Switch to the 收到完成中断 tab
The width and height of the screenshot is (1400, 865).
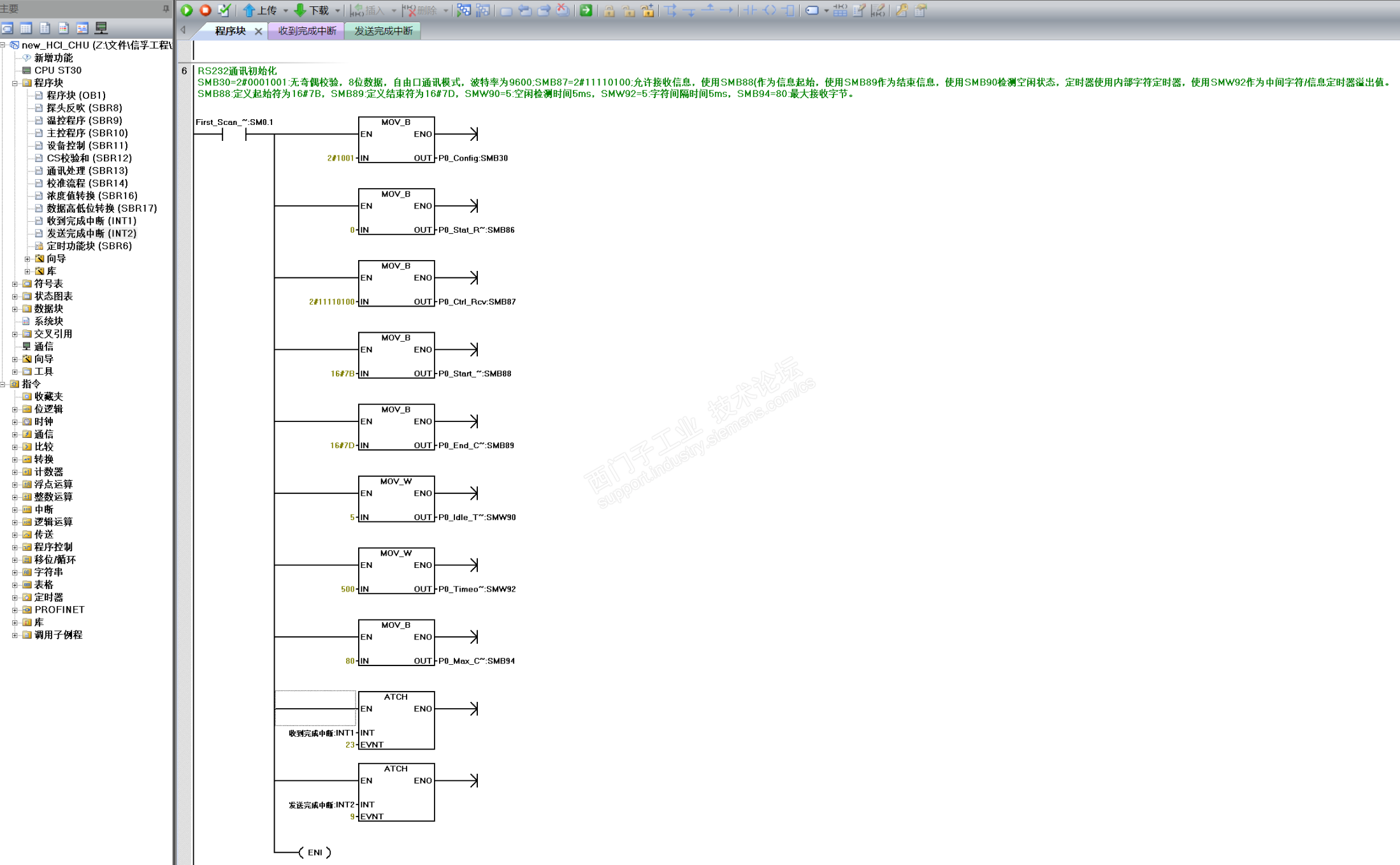(x=307, y=31)
